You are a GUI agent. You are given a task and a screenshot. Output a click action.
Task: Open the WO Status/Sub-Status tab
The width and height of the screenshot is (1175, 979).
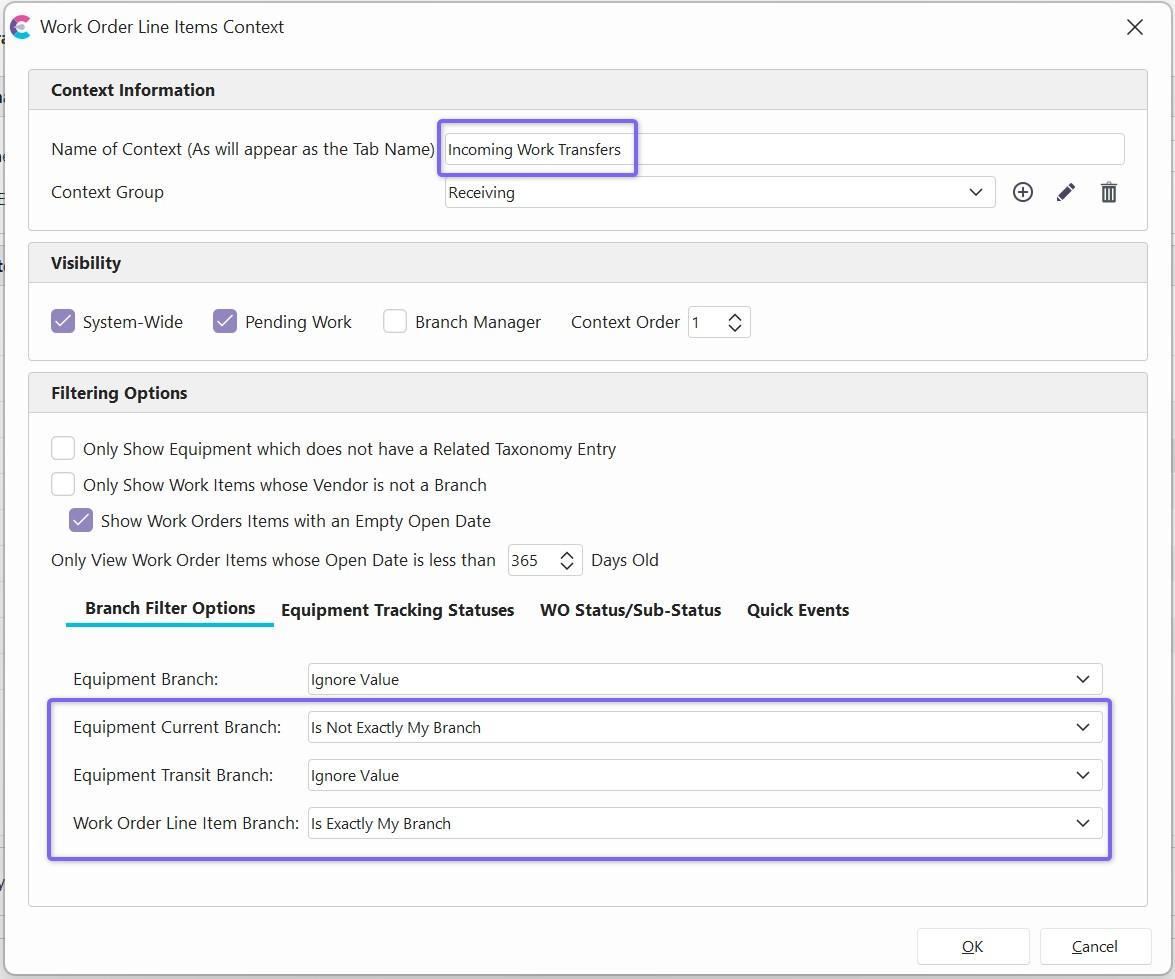(630, 610)
